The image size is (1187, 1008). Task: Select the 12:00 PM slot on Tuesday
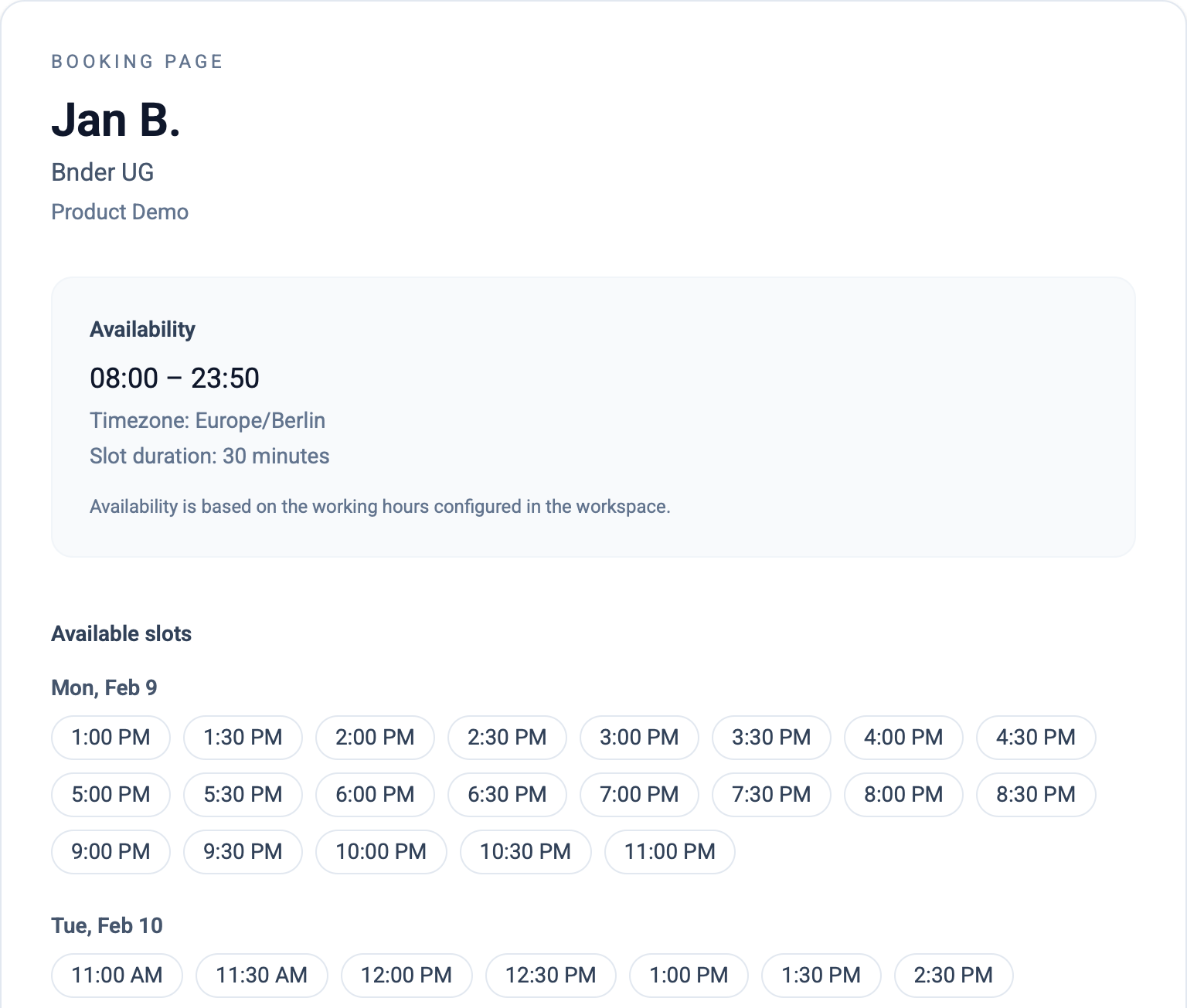(x=406, y=975)
